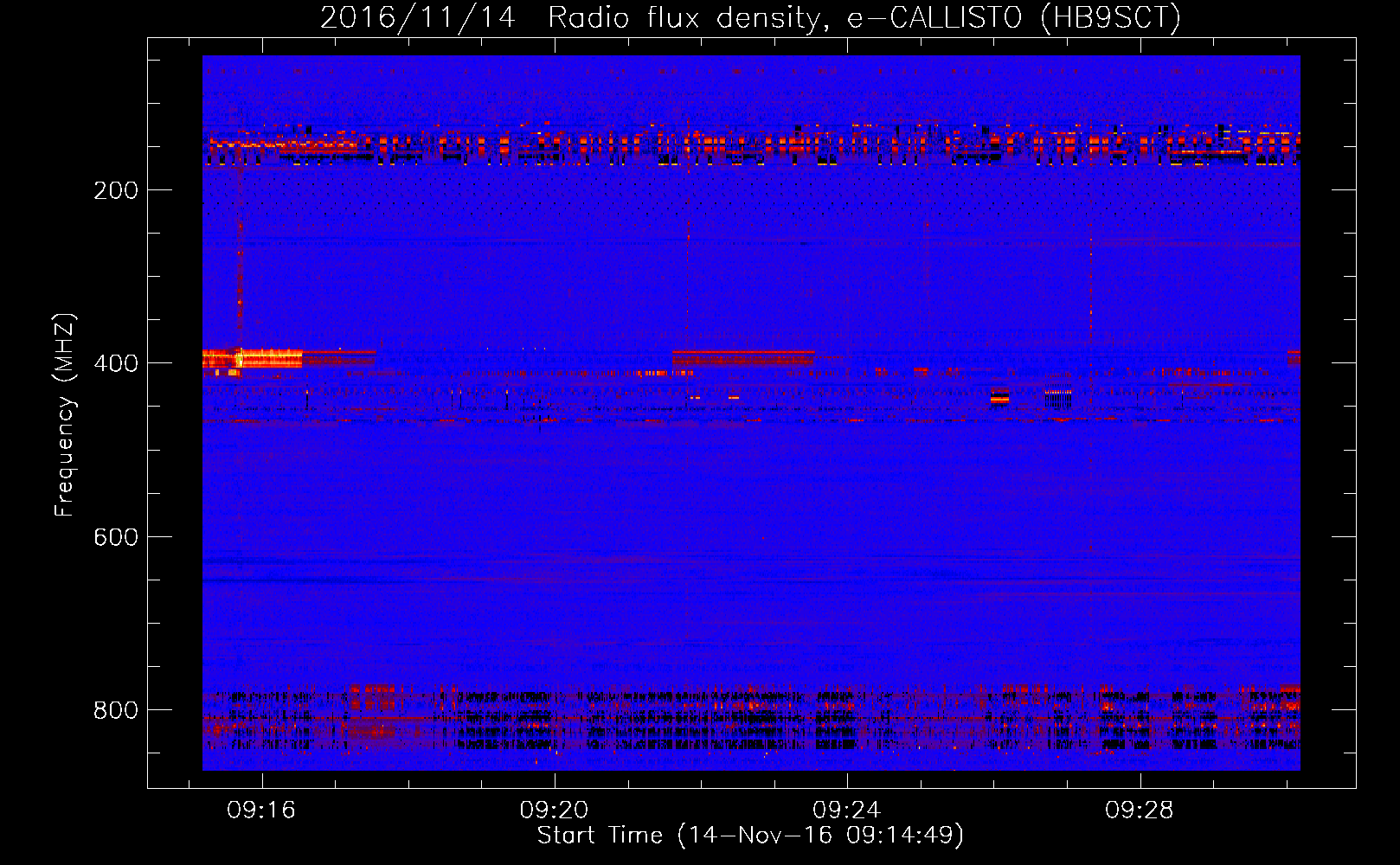
Task: Click the "Start Time (14-Nov-16 09:14:49)" axis label
Action: pos(750,836)
